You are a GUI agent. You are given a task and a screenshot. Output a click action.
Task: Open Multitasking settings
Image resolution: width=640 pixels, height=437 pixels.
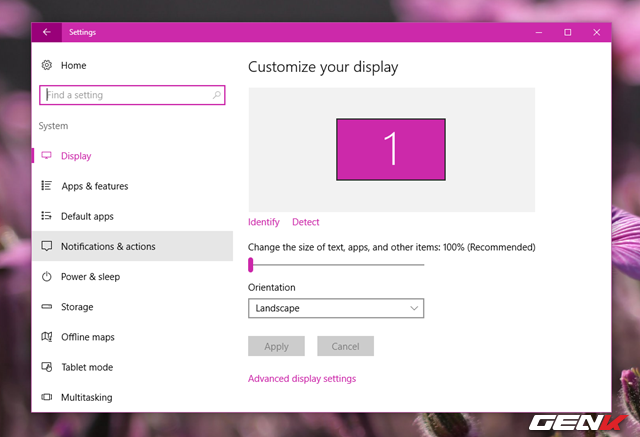132,397
